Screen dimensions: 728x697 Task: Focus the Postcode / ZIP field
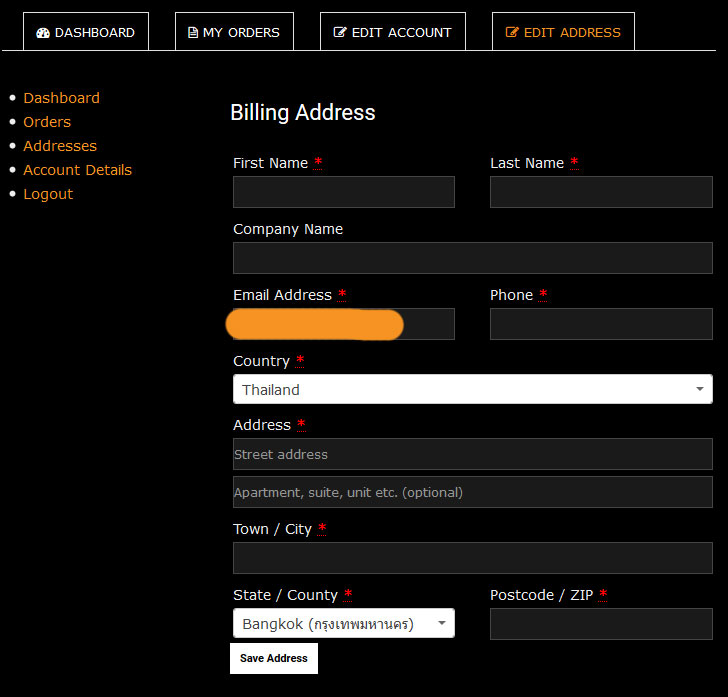600,624
